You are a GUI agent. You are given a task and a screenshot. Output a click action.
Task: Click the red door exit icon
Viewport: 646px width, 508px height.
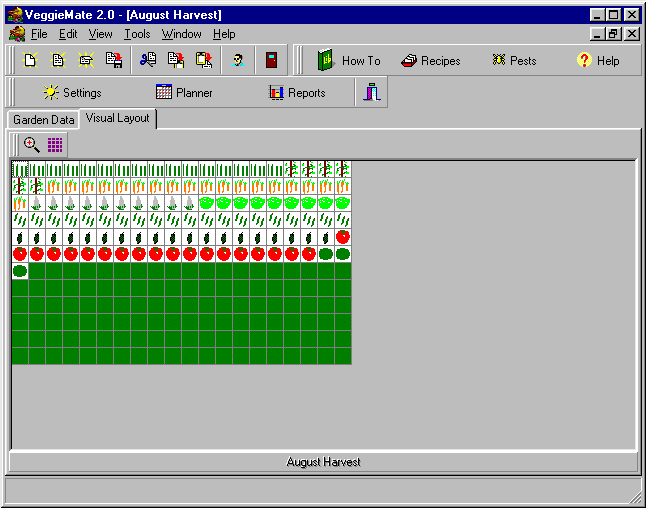tap(270, 60)
